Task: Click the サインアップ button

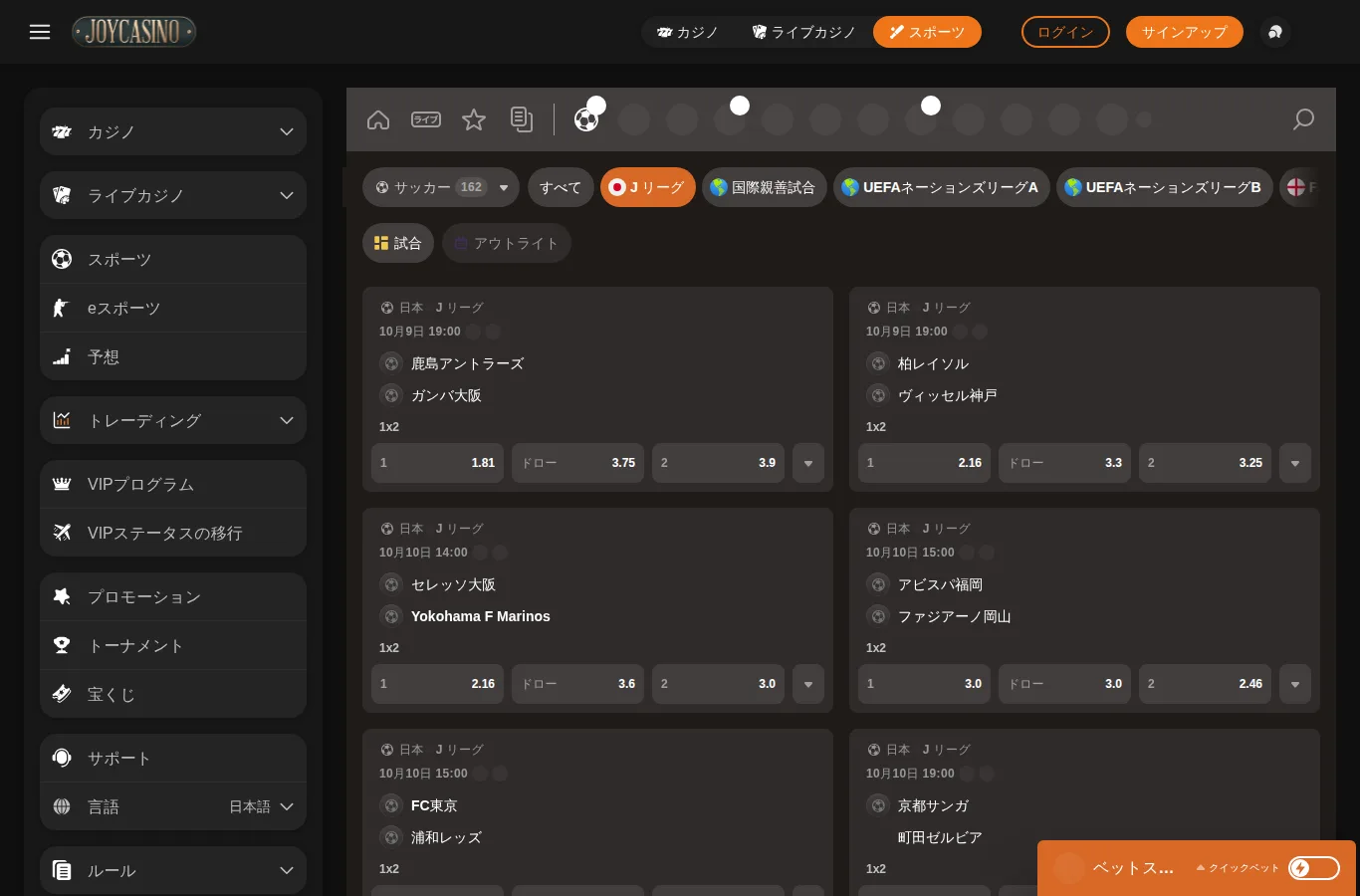Action: [x=1185, y=32]
